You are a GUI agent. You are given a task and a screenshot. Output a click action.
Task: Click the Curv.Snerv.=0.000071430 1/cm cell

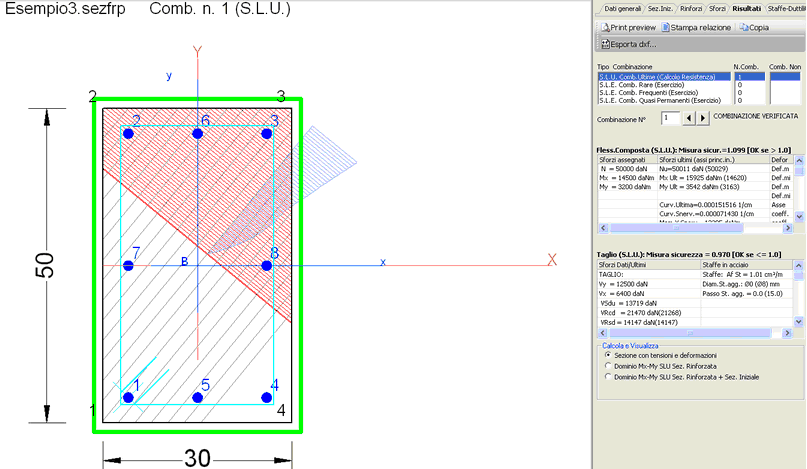point(713,214)
